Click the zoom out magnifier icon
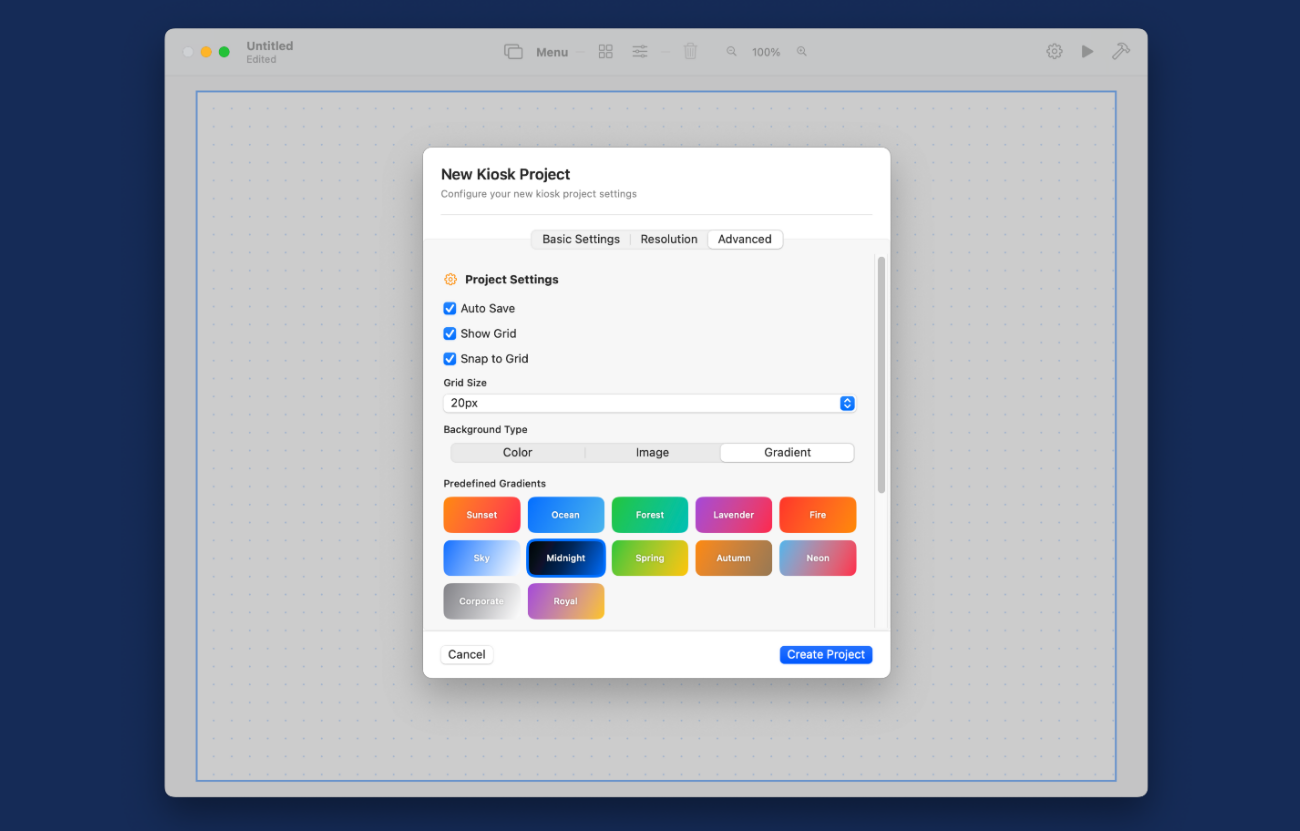Viewport: 1300px width, 831px height. (x=731, y=52)
